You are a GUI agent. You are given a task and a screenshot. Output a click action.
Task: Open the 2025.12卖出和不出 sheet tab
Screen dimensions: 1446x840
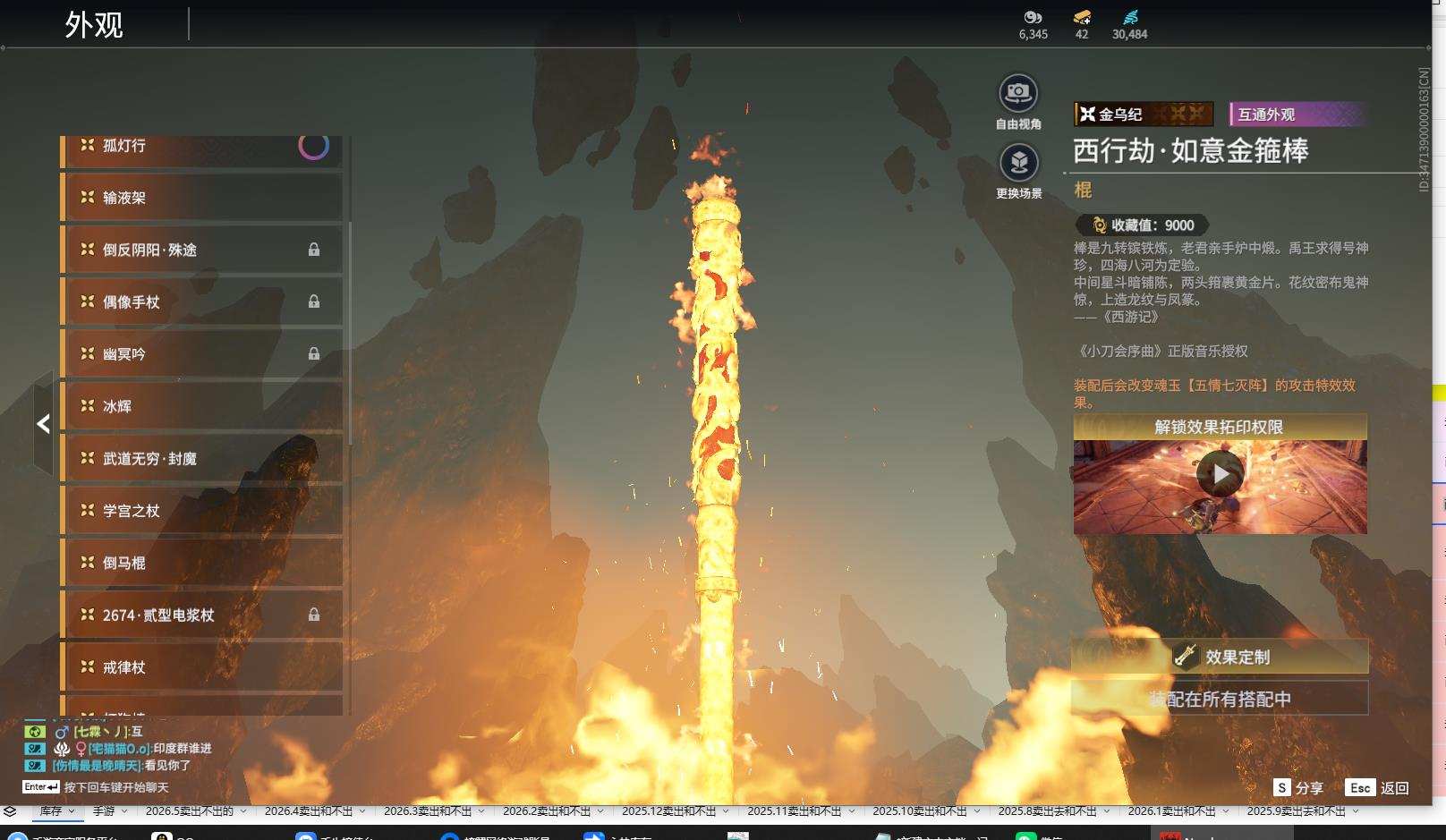pos(669,811)
